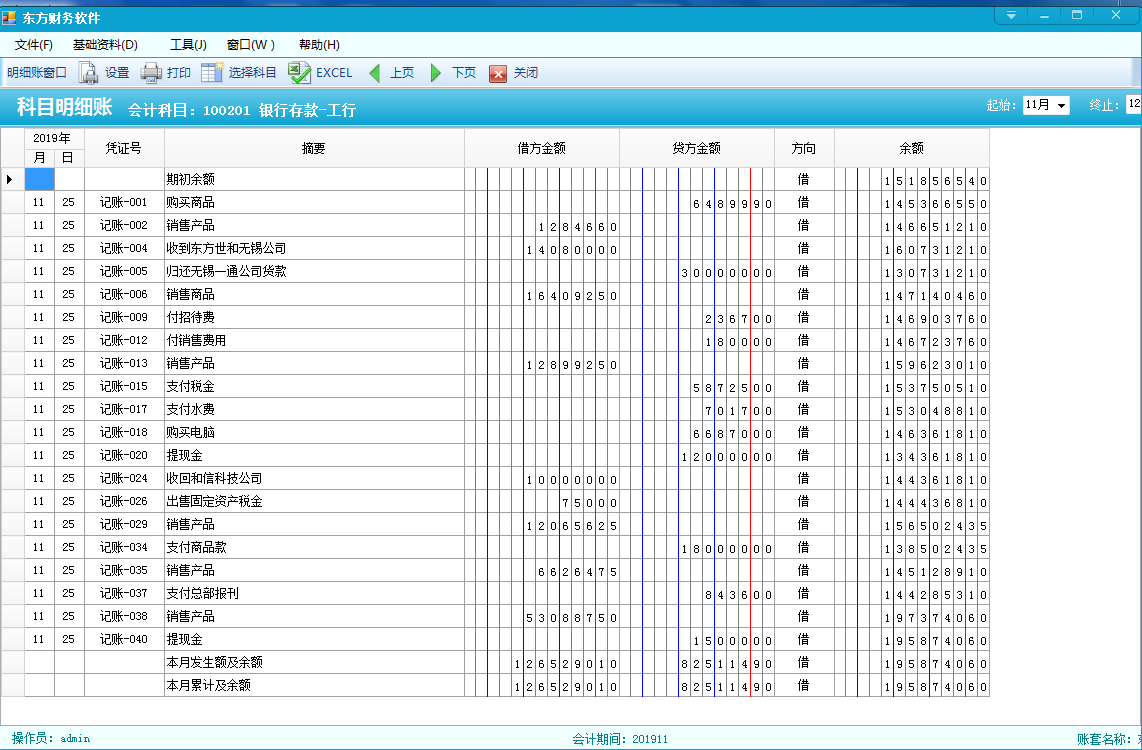The image size is (1142, 750).
Task: Open the 工具(J) menu
Action: pos(188,45)
